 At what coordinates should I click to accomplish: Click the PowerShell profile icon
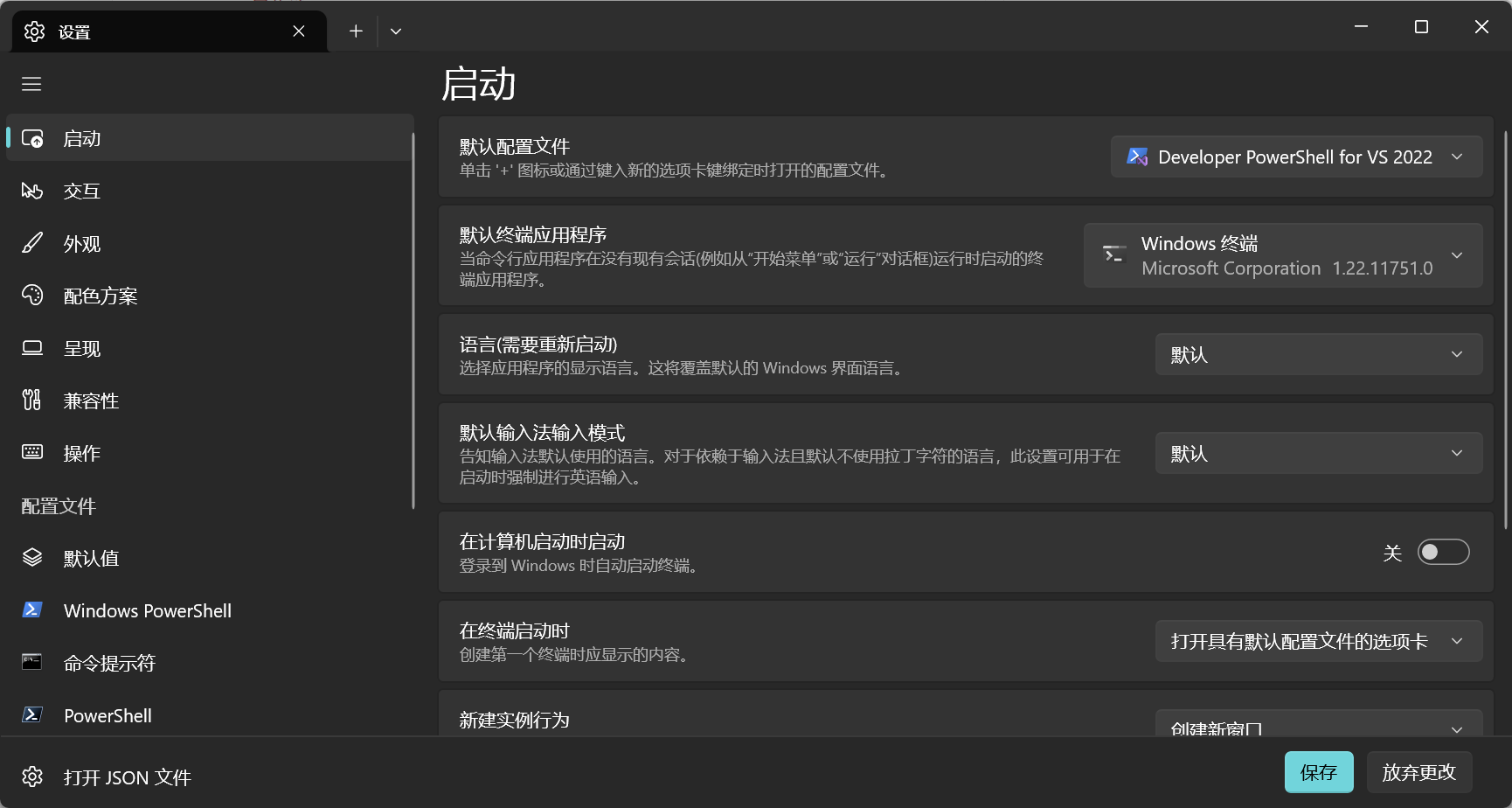click(x=32, y=715)
